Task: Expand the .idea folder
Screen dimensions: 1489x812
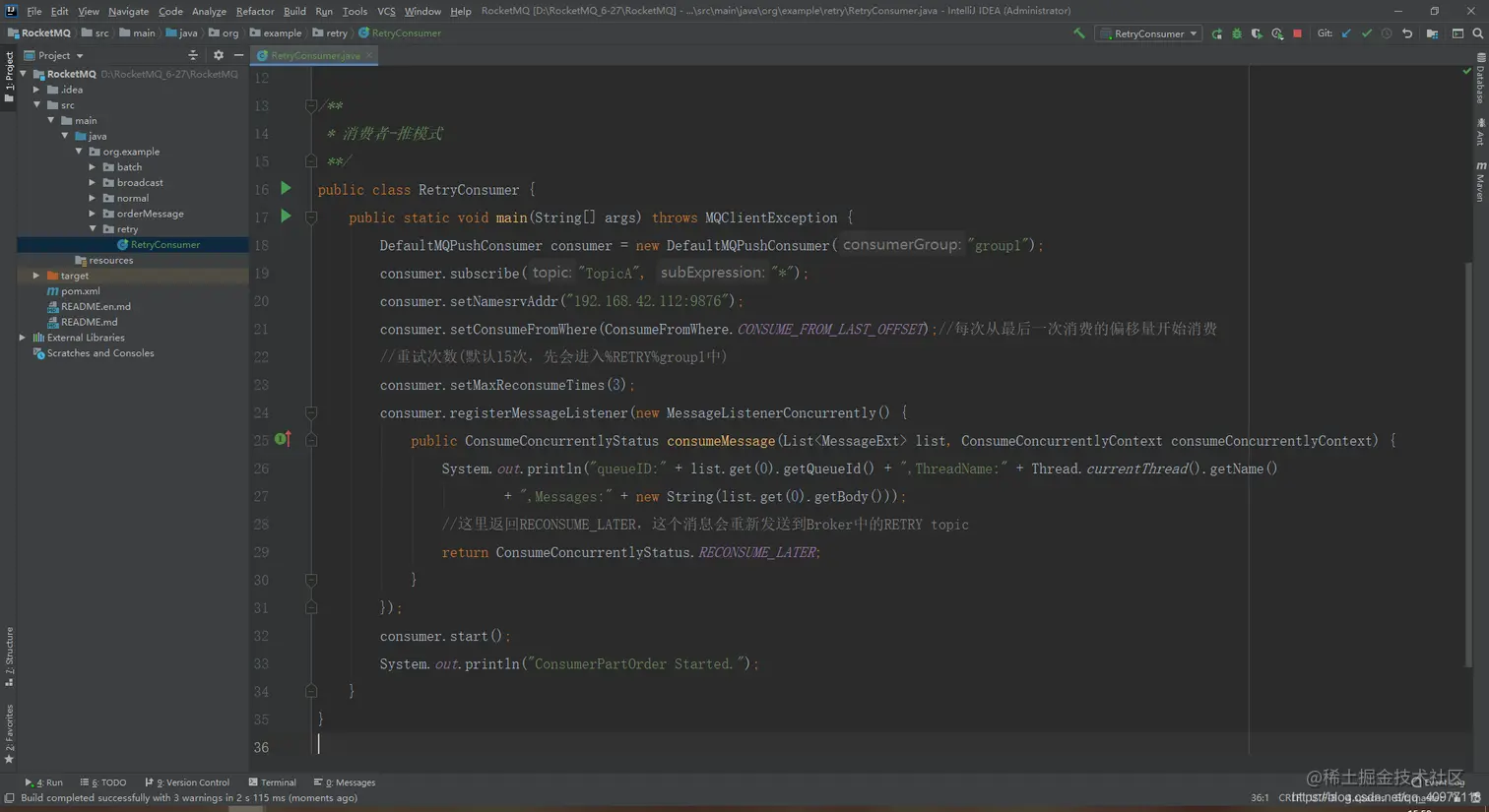Action: tap(36, 90)
